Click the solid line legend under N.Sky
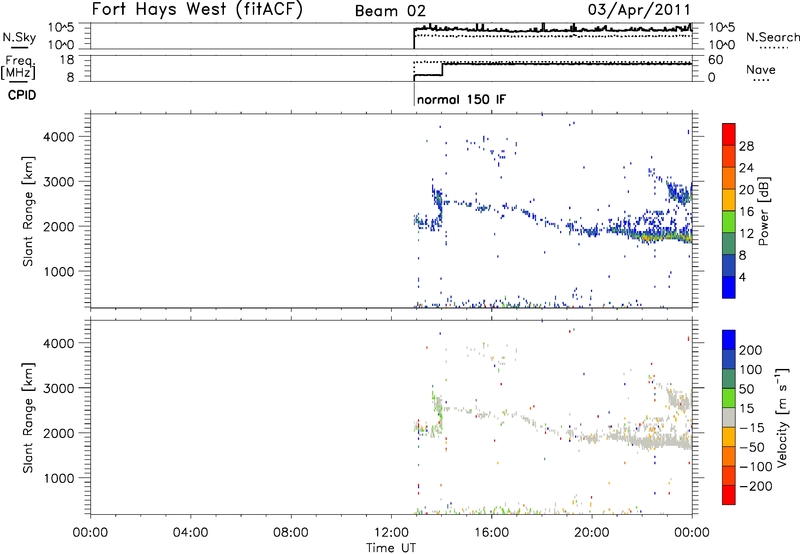This screenshot has width=800, height=554. (19, 47)
